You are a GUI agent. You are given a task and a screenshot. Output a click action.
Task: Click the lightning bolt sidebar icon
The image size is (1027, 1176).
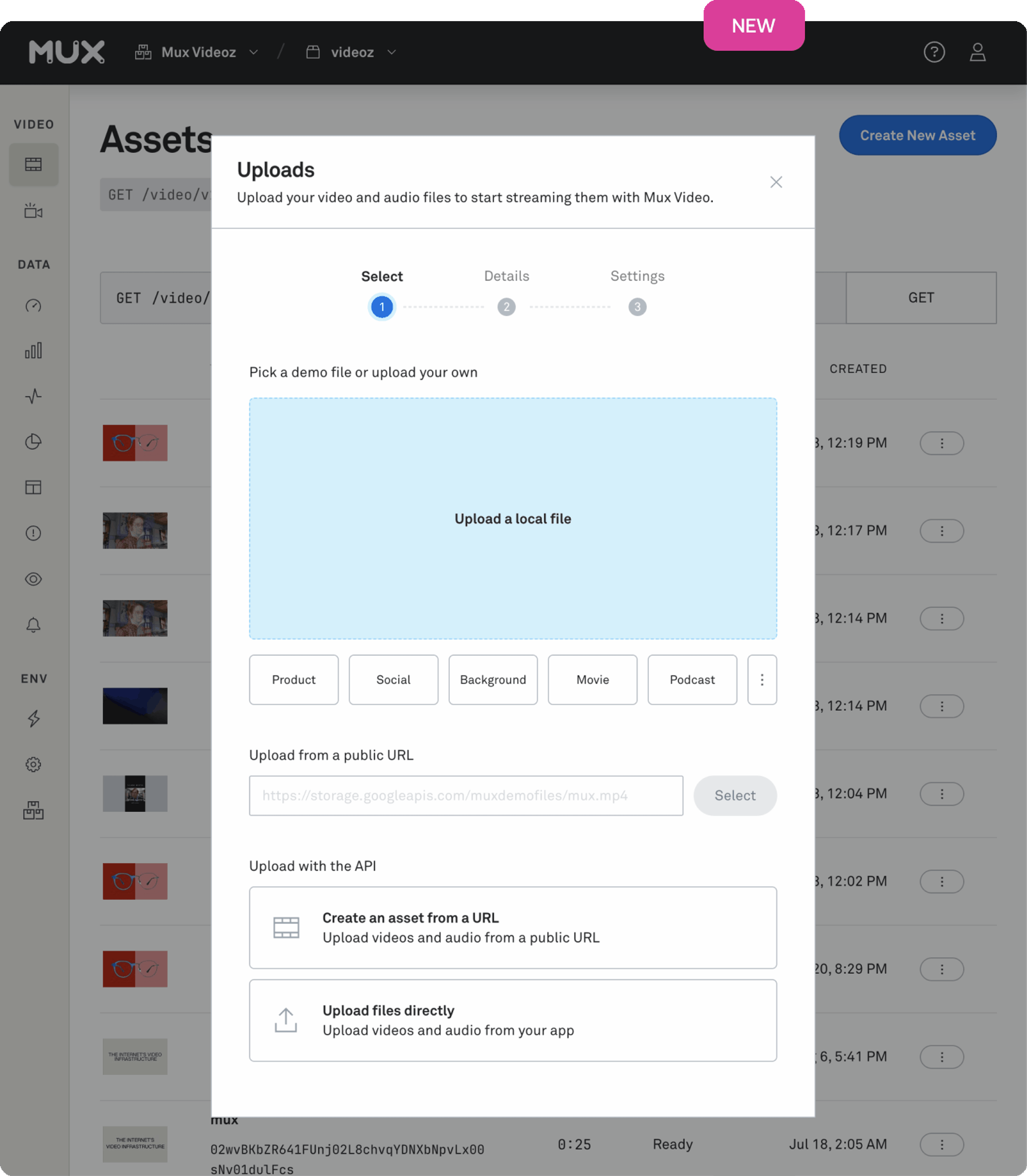coord(33,718)
